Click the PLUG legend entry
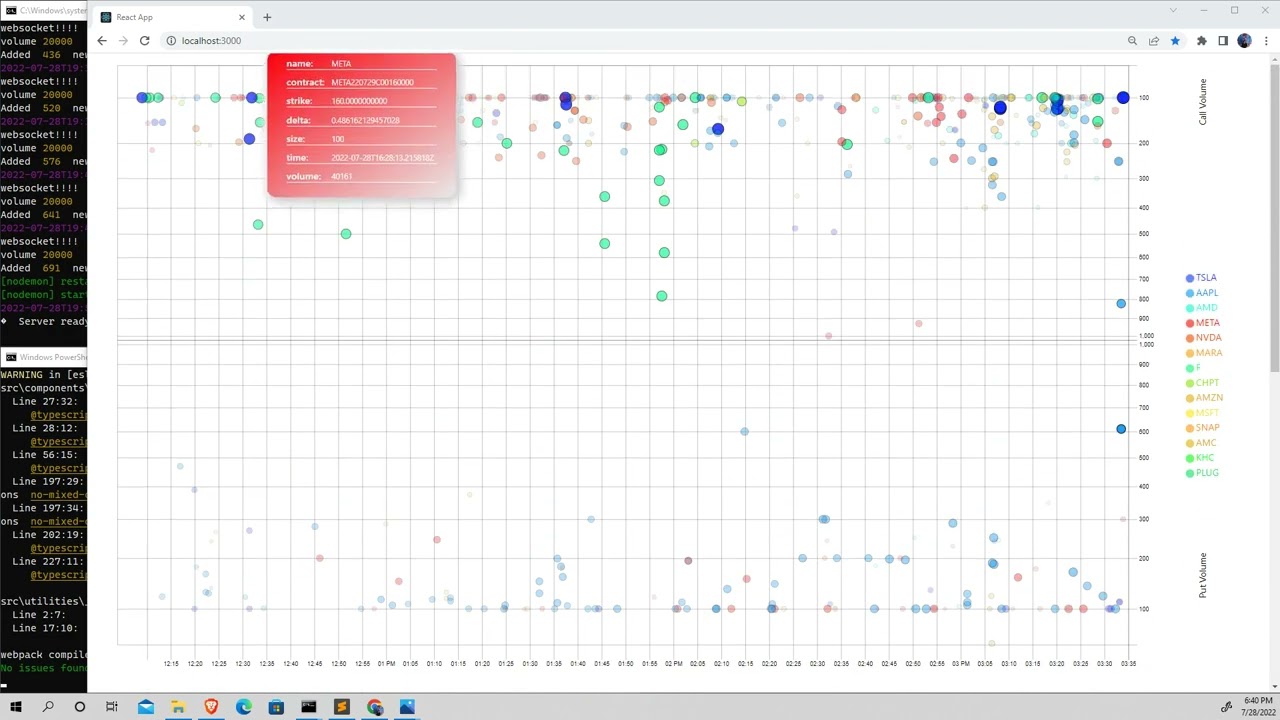Image resolution: width=1280 pixels, height=720 pixels. pos(1202,473)
